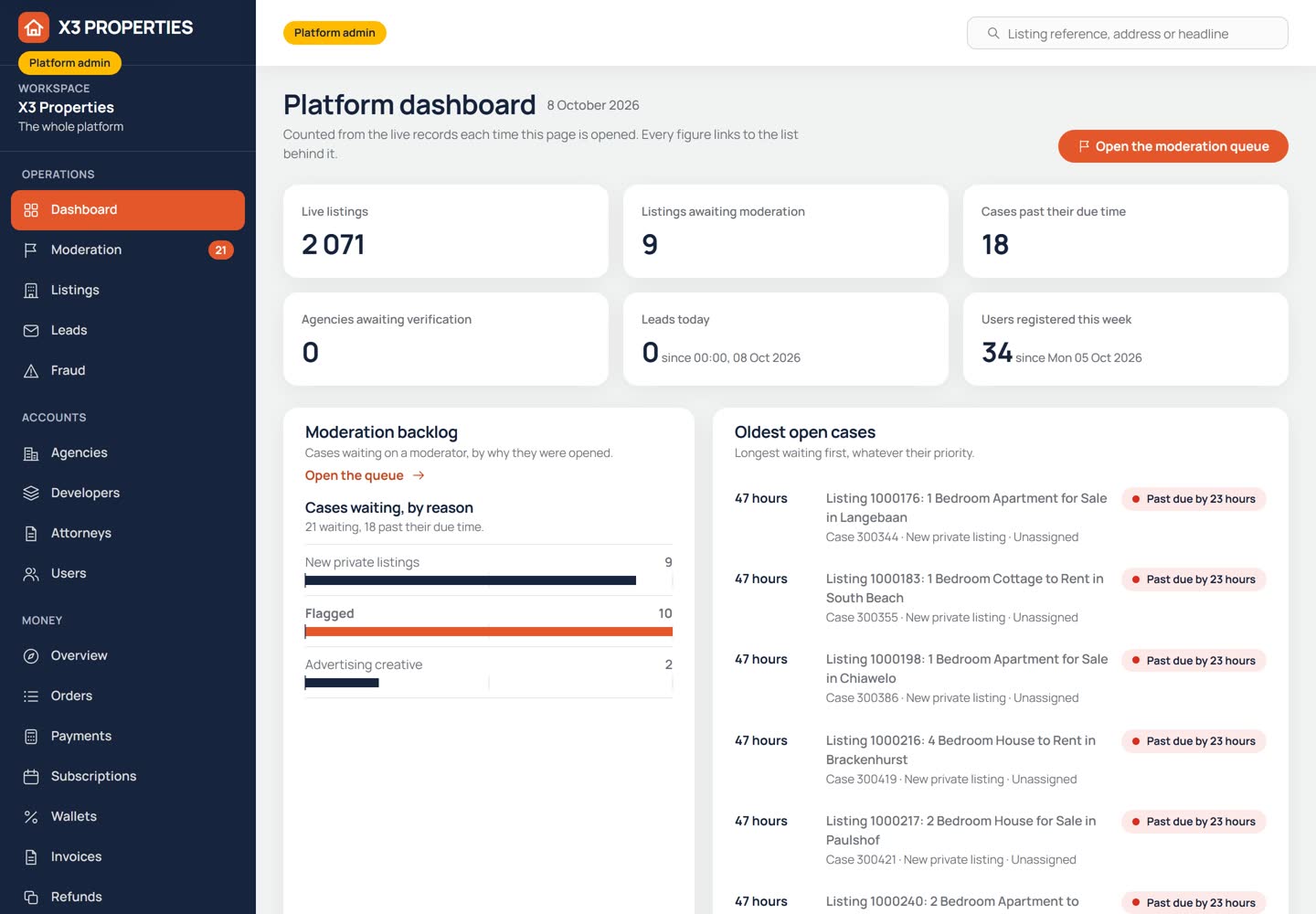The width and height of the screenshot is (1316, 914).
Task: Follow the 'Open the queue' link
Action: [365, 475]
